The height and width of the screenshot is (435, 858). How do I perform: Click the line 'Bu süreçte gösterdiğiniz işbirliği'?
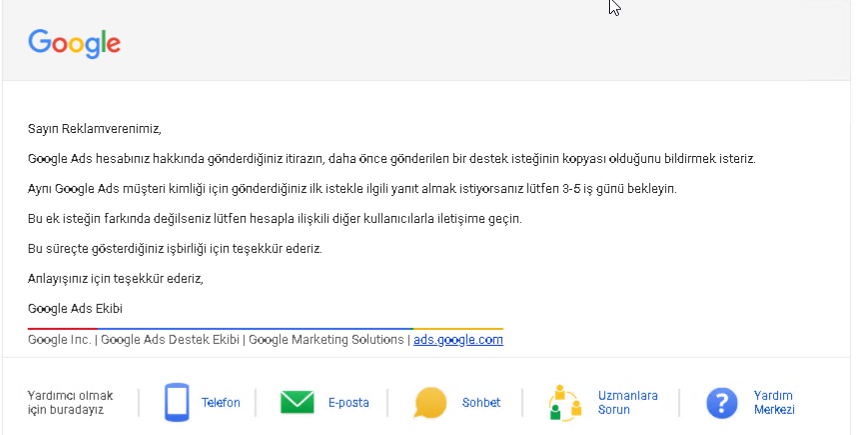pos(175,249)
